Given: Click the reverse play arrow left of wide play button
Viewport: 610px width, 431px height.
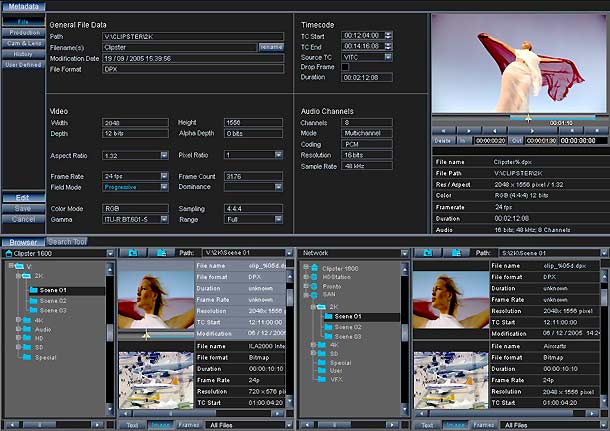Looking at the screenshot, I should coord(494,131).
